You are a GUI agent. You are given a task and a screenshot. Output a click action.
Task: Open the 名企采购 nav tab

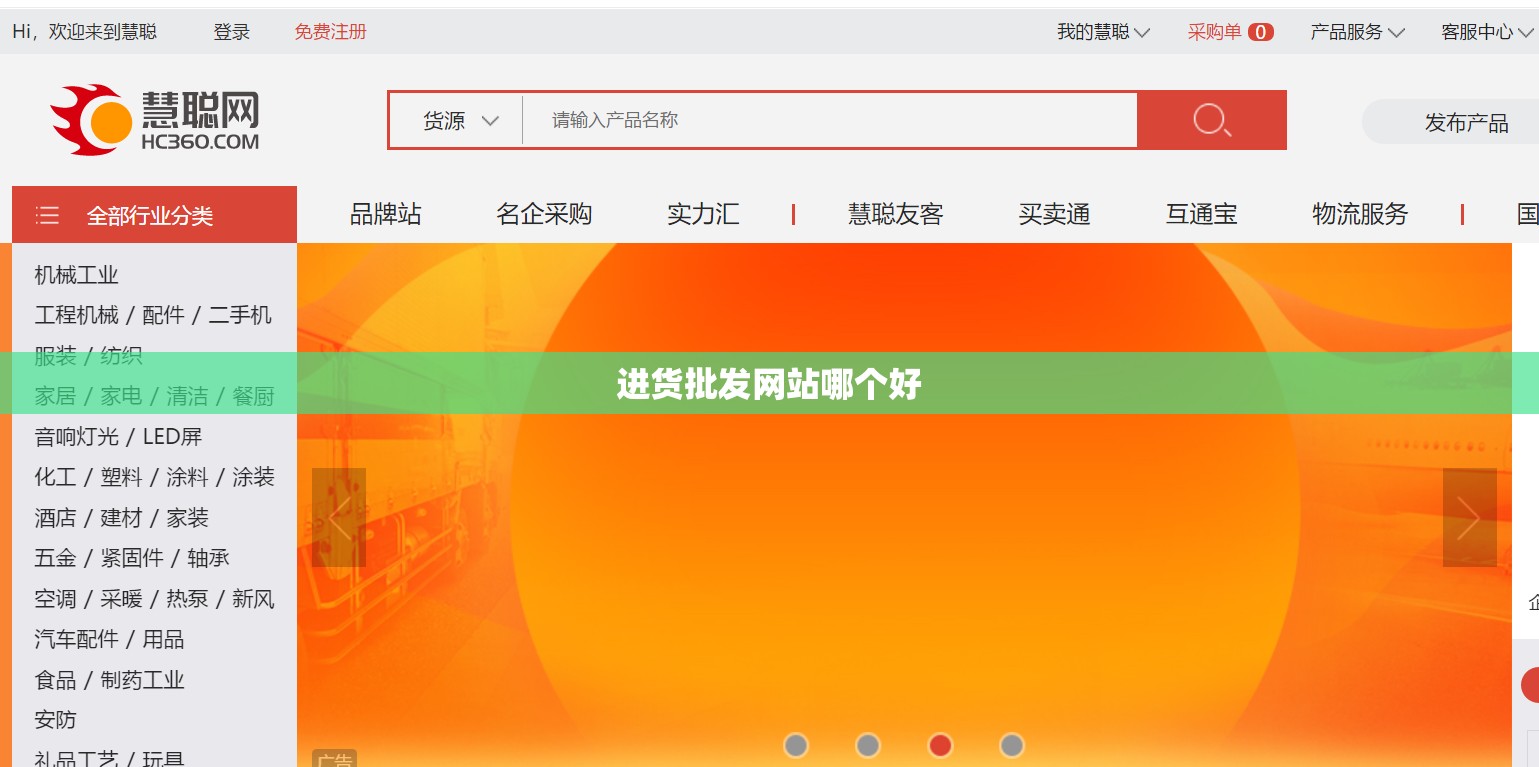click(x=544, y=214)
